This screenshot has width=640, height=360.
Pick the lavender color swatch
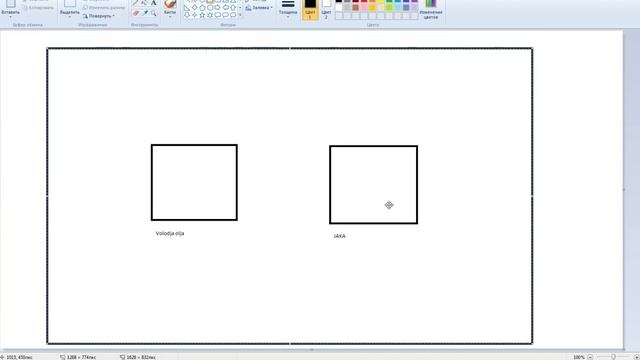click(x=415, y=7)
